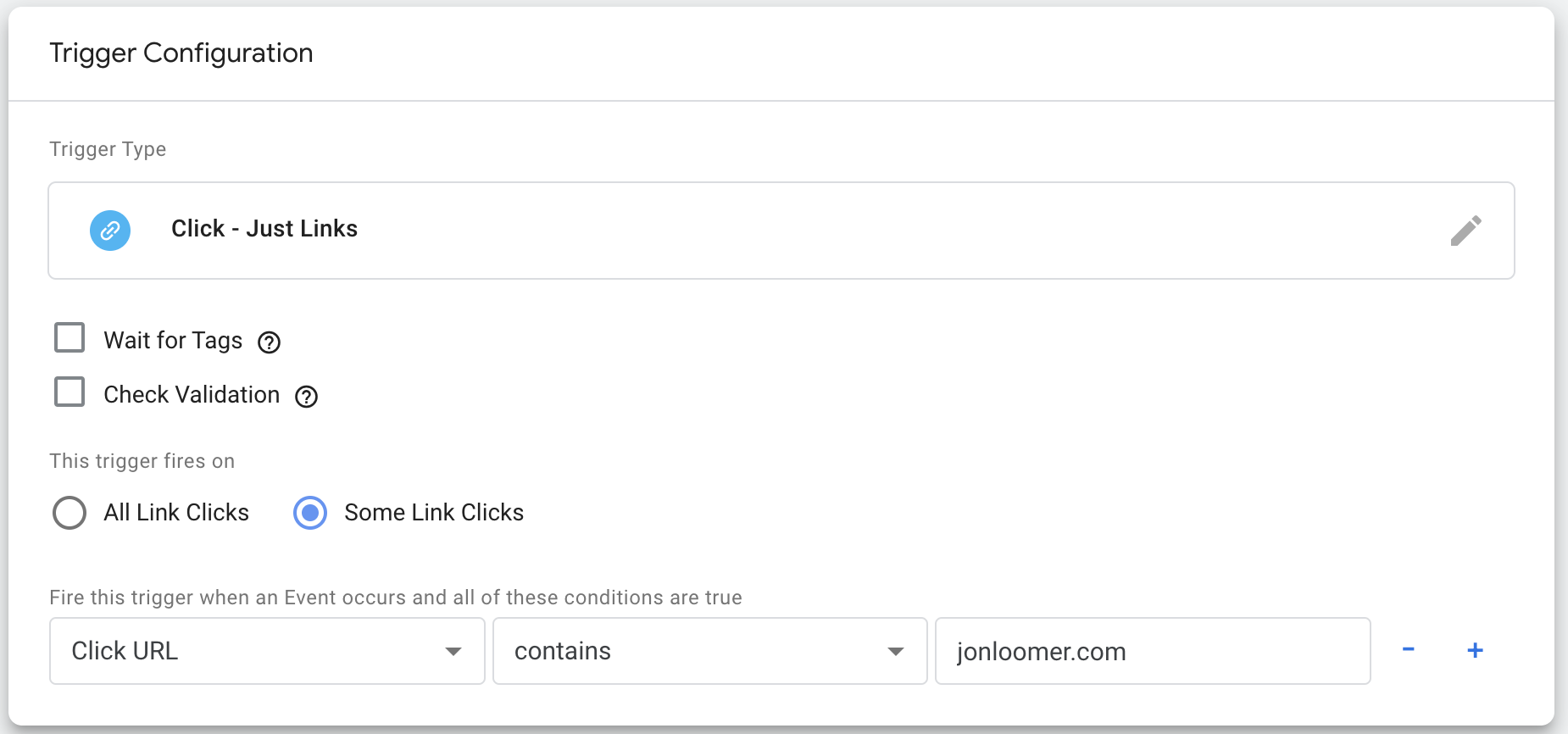The width and height of the screenshot is (1568, 734).
Task: Open help icon next to Wait for Tags
Action: [269, 342]
